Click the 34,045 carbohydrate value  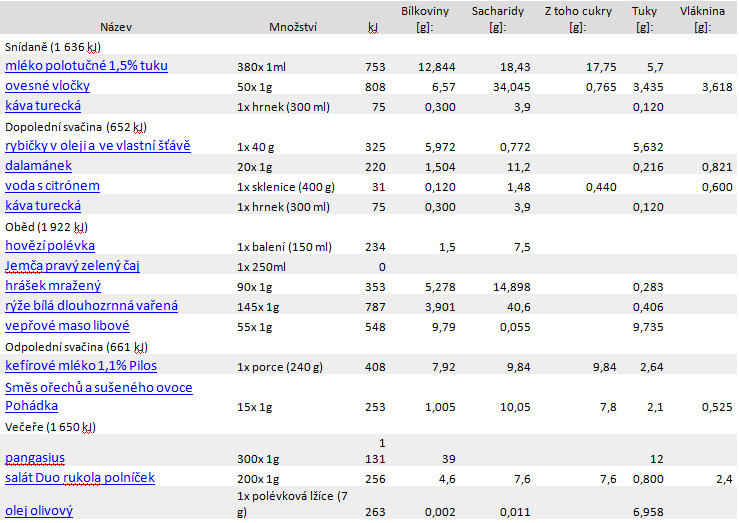coord(511,87)
